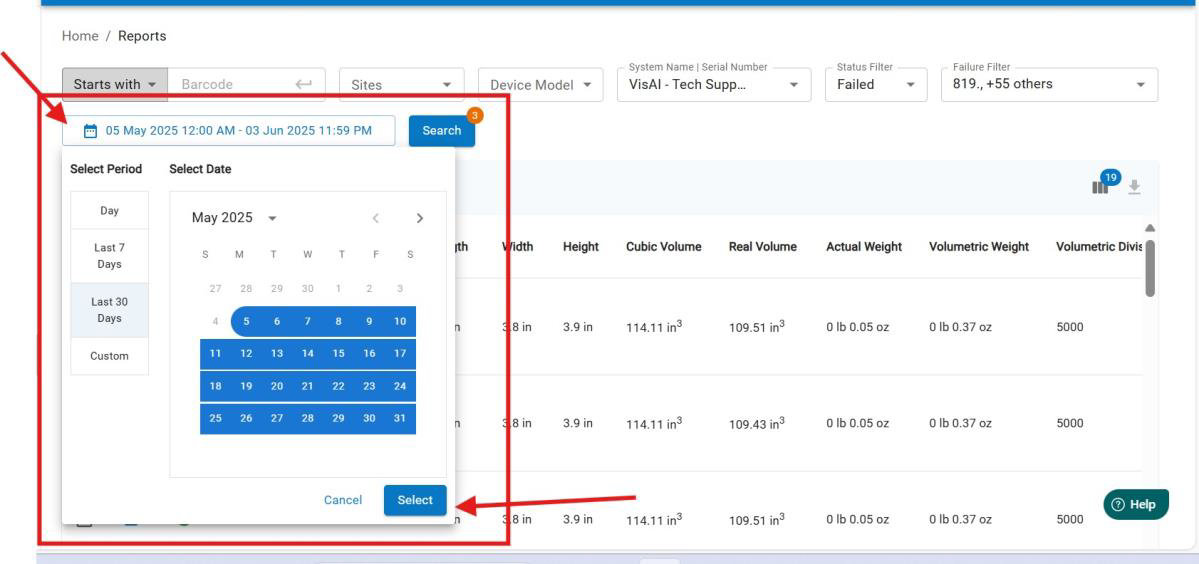Pick May 18 in the calendar

tap(216, 386)
